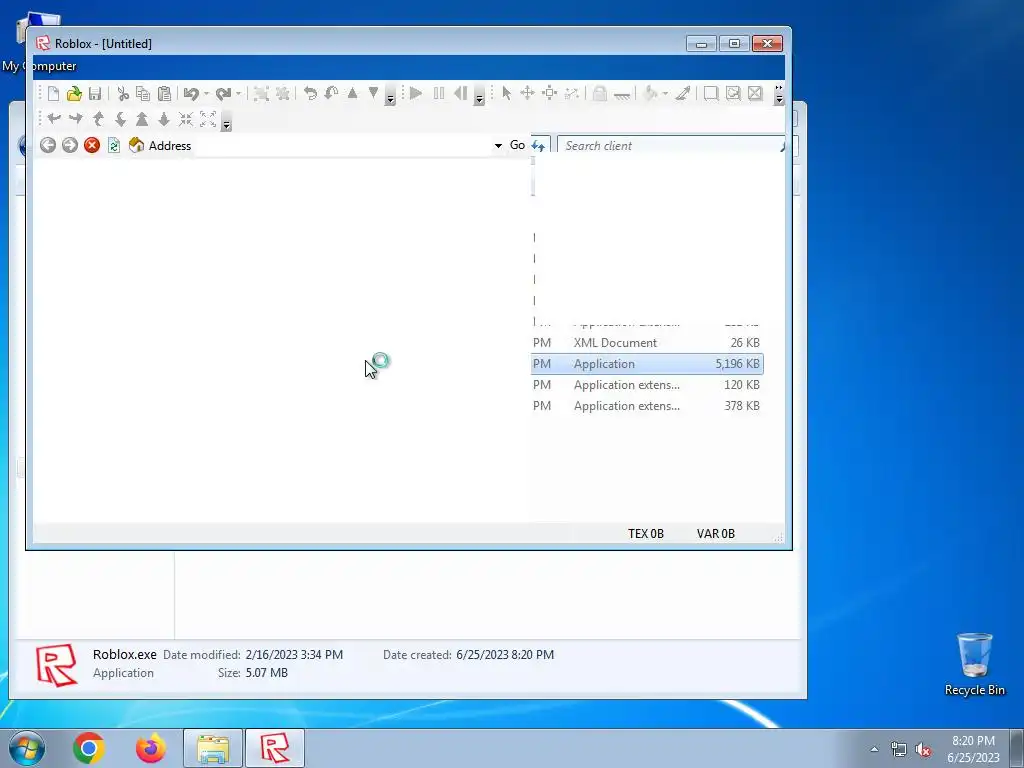The image size is (1024, 768).
Task: Select the arrow pointer tool
Action: tap(506, 93)
